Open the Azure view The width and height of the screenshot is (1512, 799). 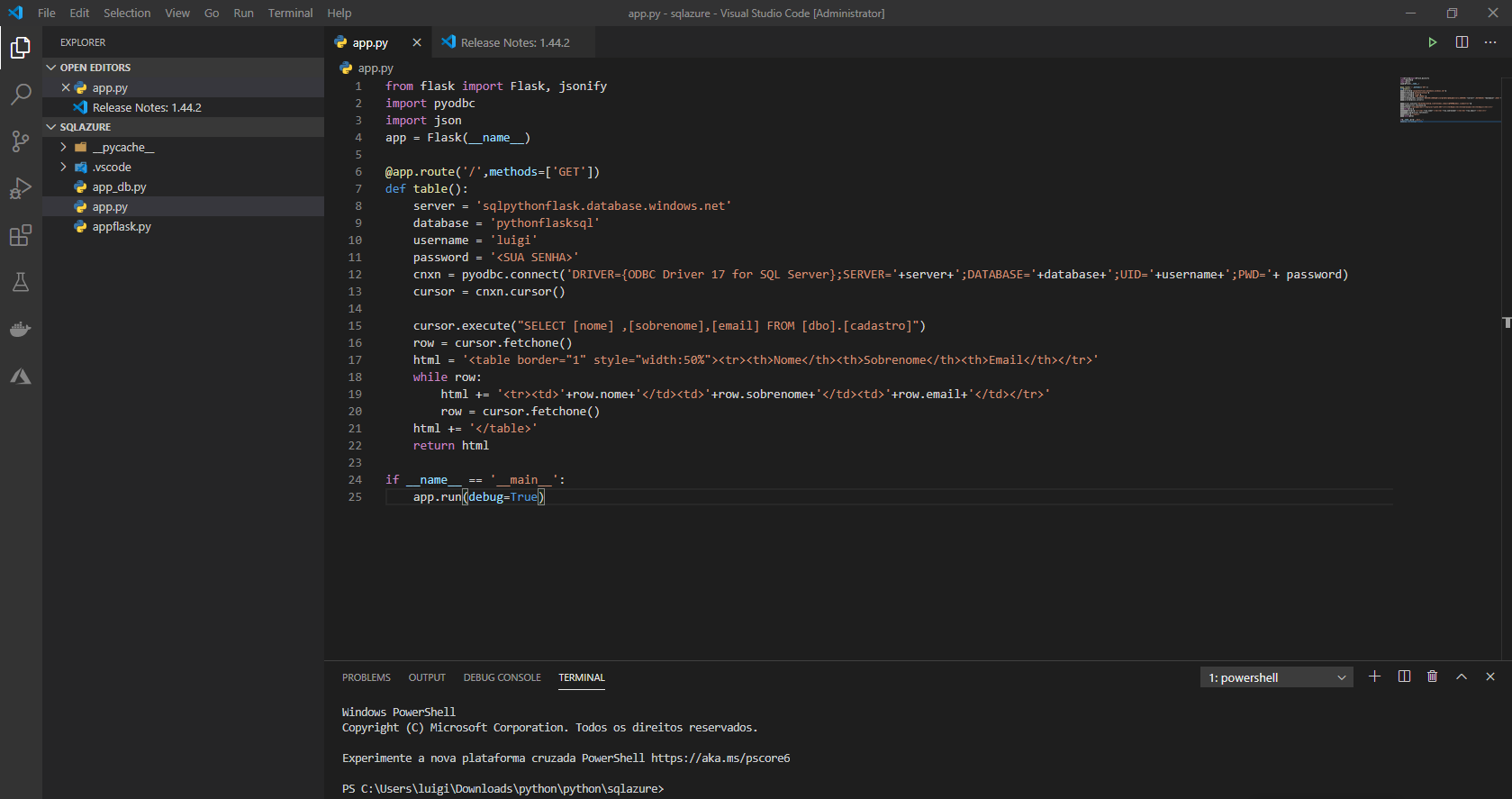click(x=21, y=376)
